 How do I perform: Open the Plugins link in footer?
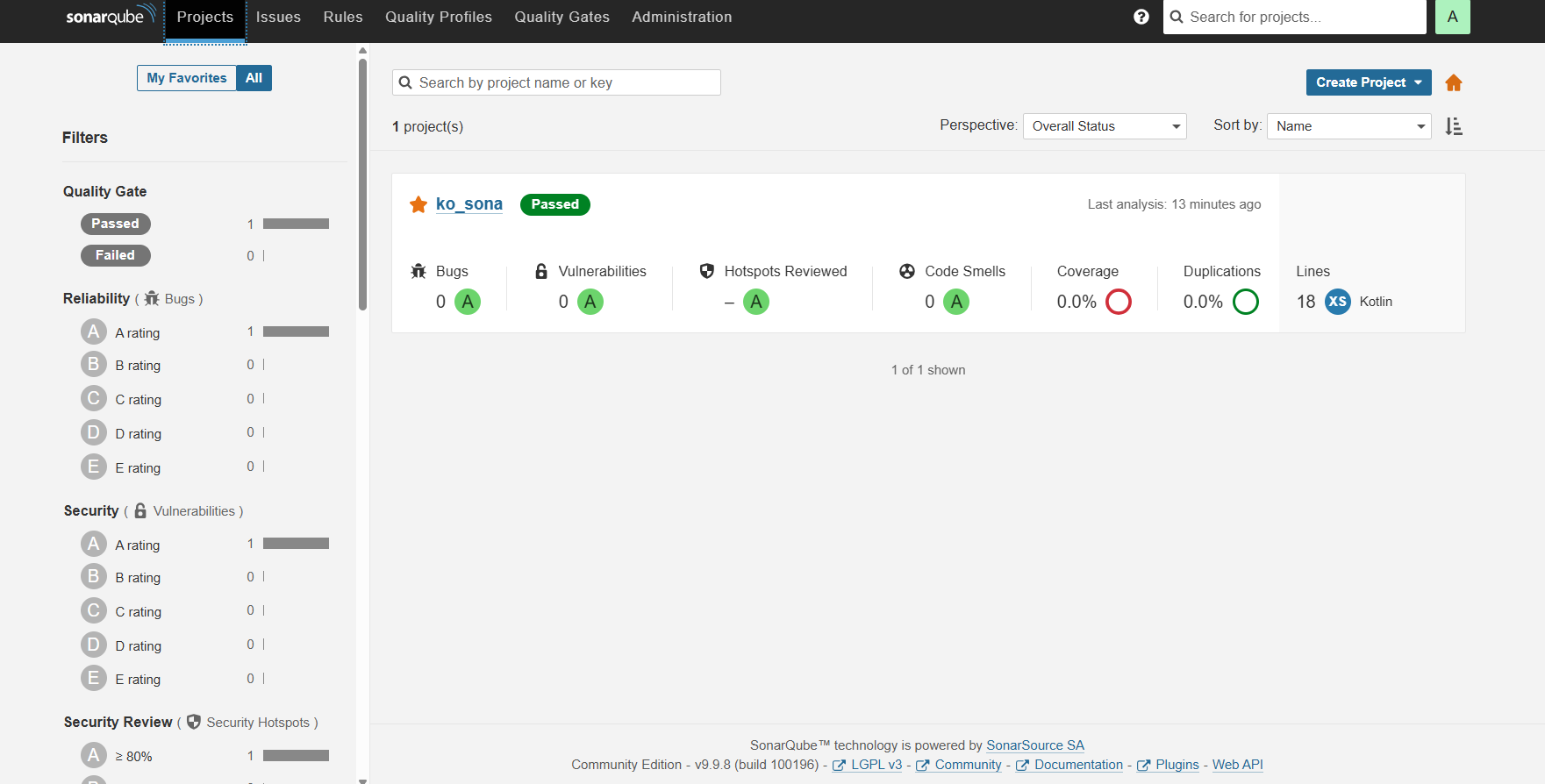coord(1177,765)
